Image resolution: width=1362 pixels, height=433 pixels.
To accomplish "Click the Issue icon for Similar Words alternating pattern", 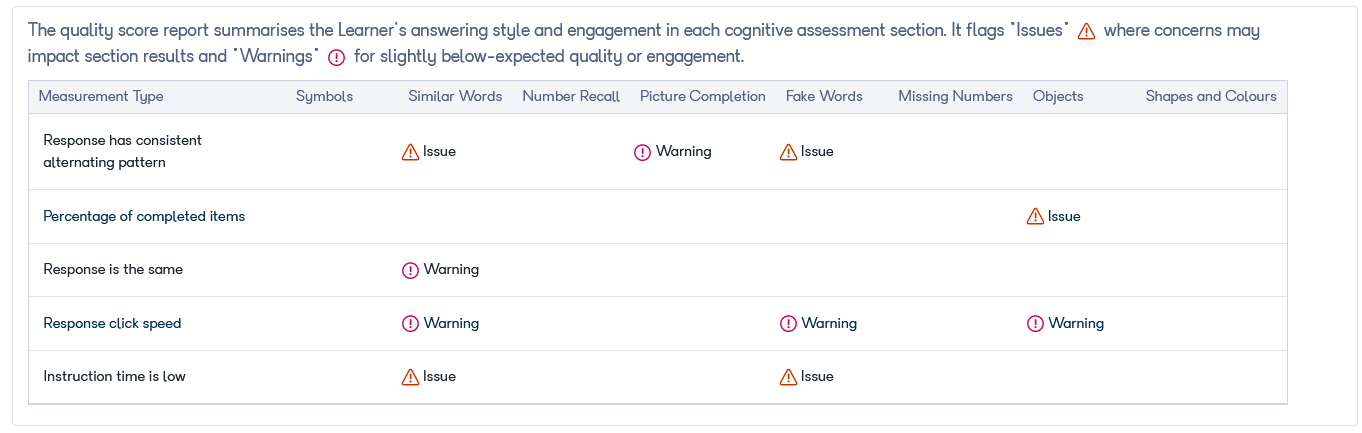I will 410,152.
